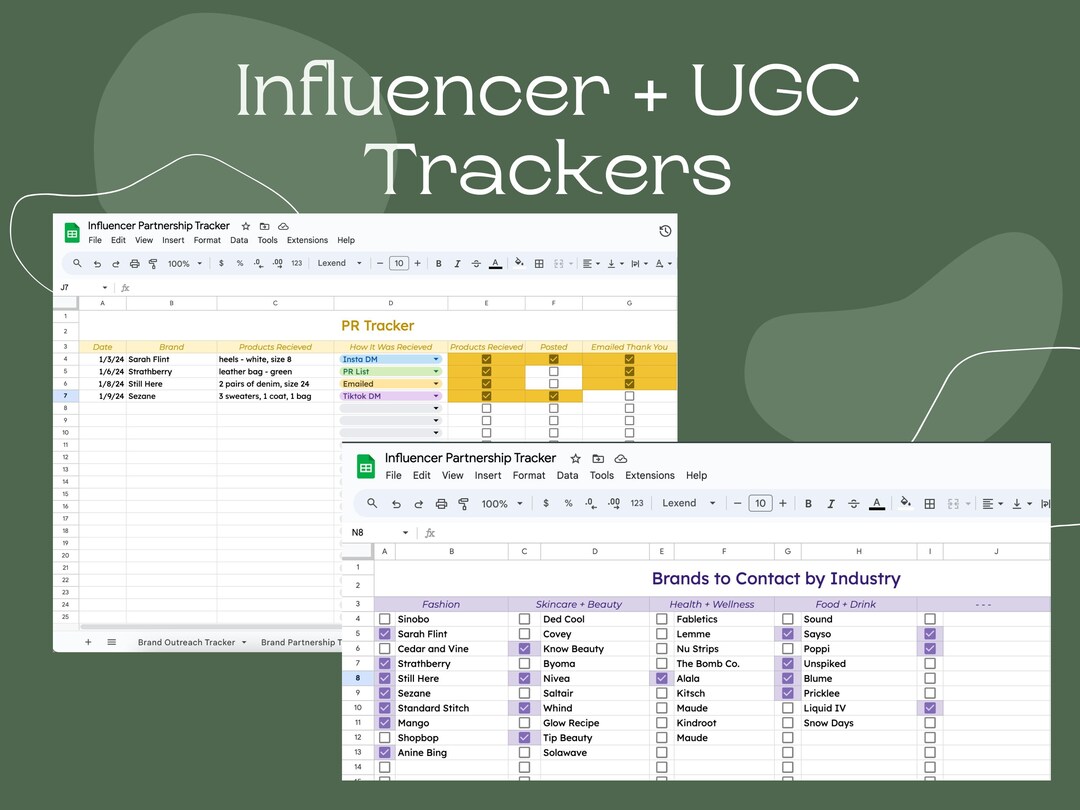Switch to the Brand Outreach Tracker sheet tab

(190, 642)
